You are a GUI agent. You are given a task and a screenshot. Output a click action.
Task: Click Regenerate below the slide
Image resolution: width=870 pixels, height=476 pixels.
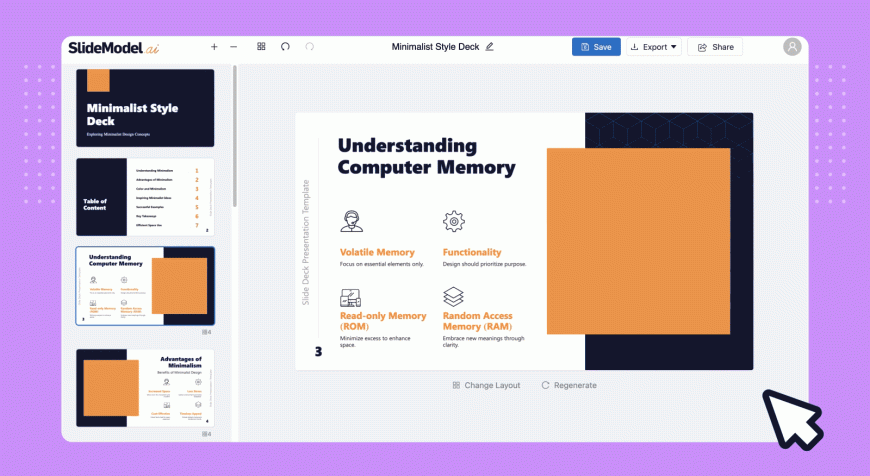(x=569, y=385)
